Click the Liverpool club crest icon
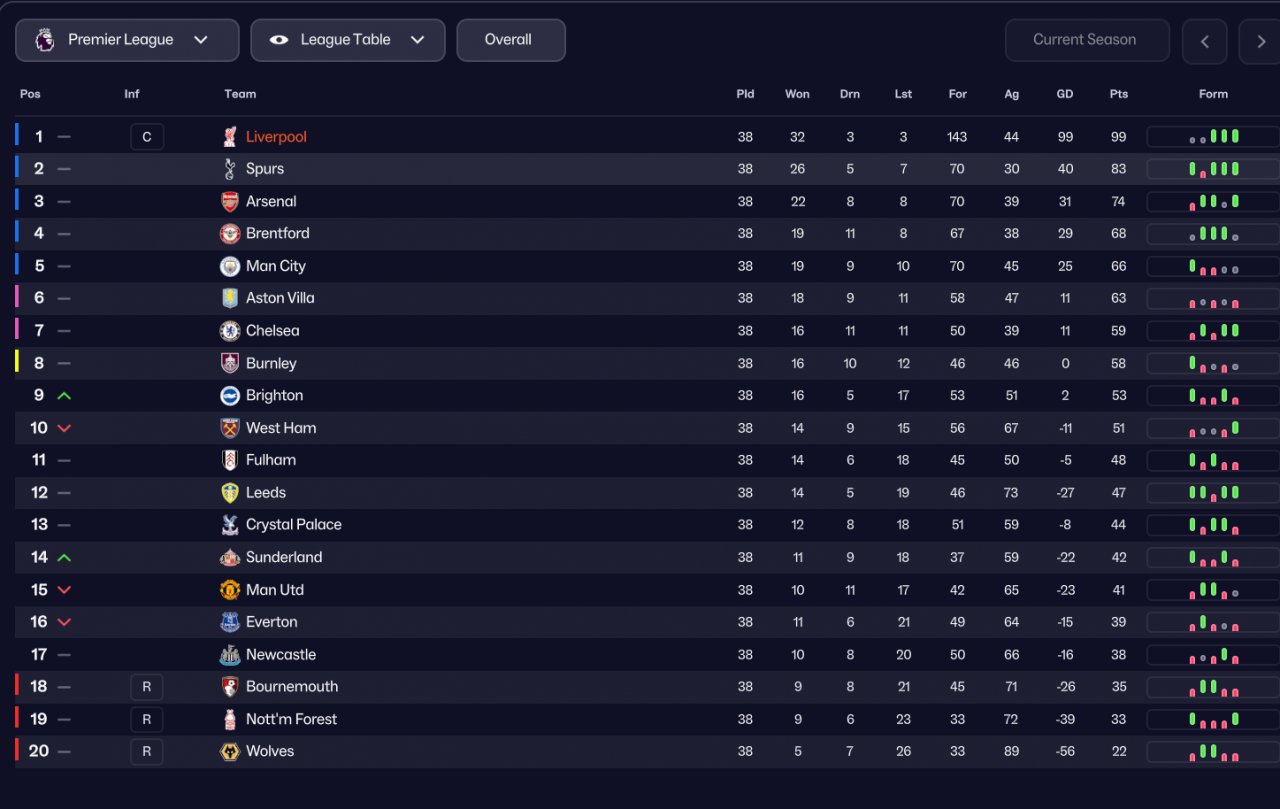1280x809 pixels. click(x=230, y=137)
